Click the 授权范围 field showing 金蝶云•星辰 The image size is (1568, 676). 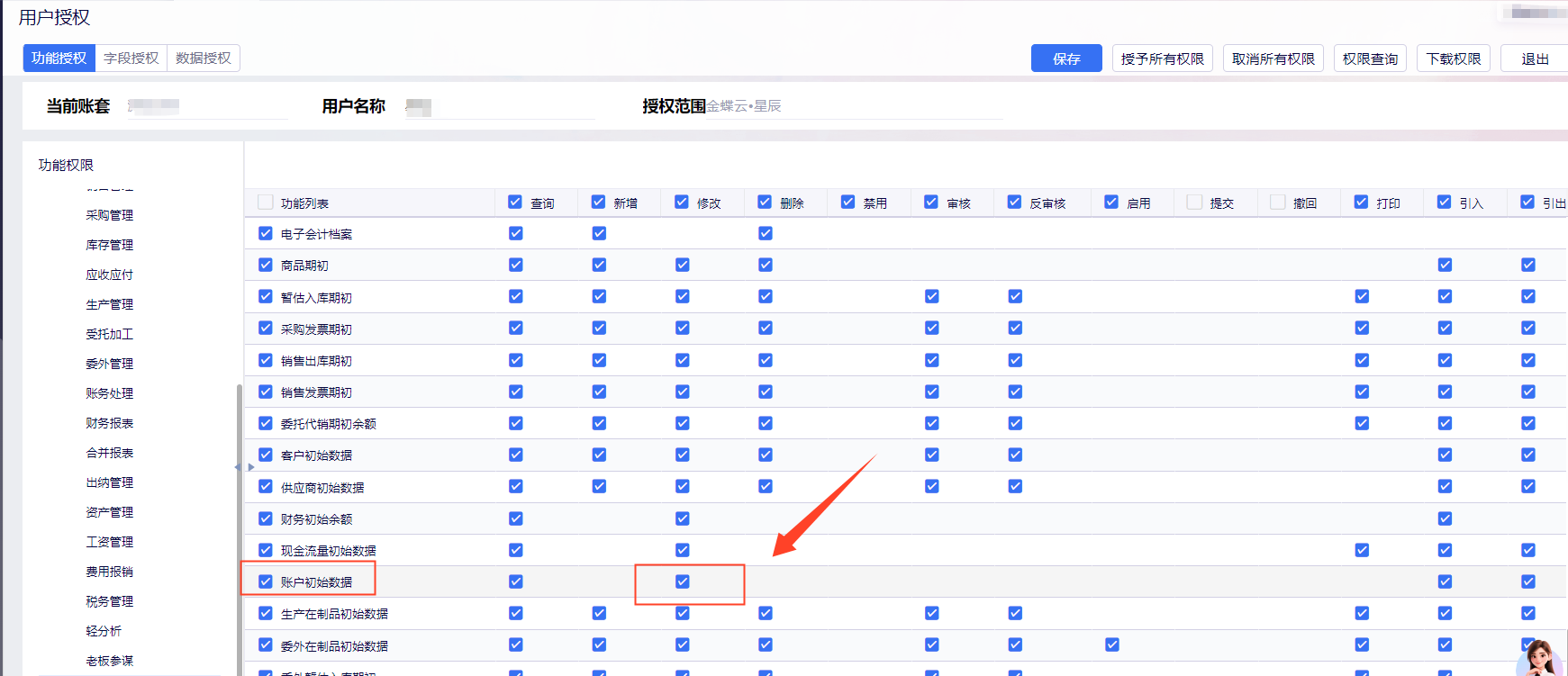coord(855,106)
